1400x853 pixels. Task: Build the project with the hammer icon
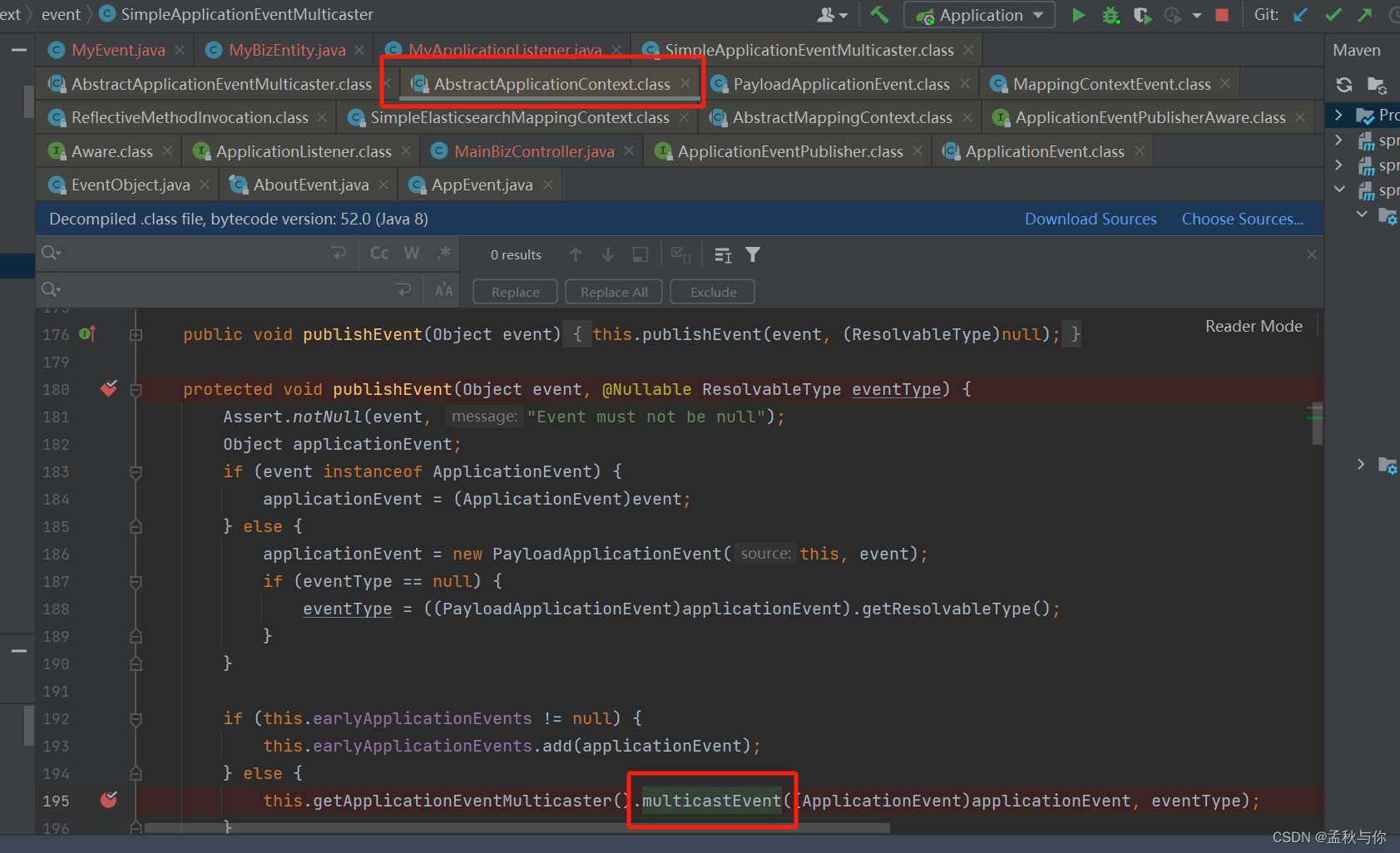click(879, 14)
